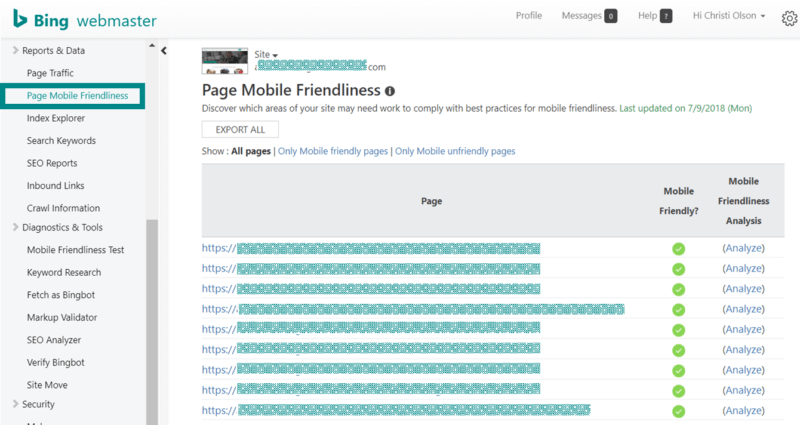Open Mobile Friendliness Test tool
800x425 pixels.
(76, 249)
